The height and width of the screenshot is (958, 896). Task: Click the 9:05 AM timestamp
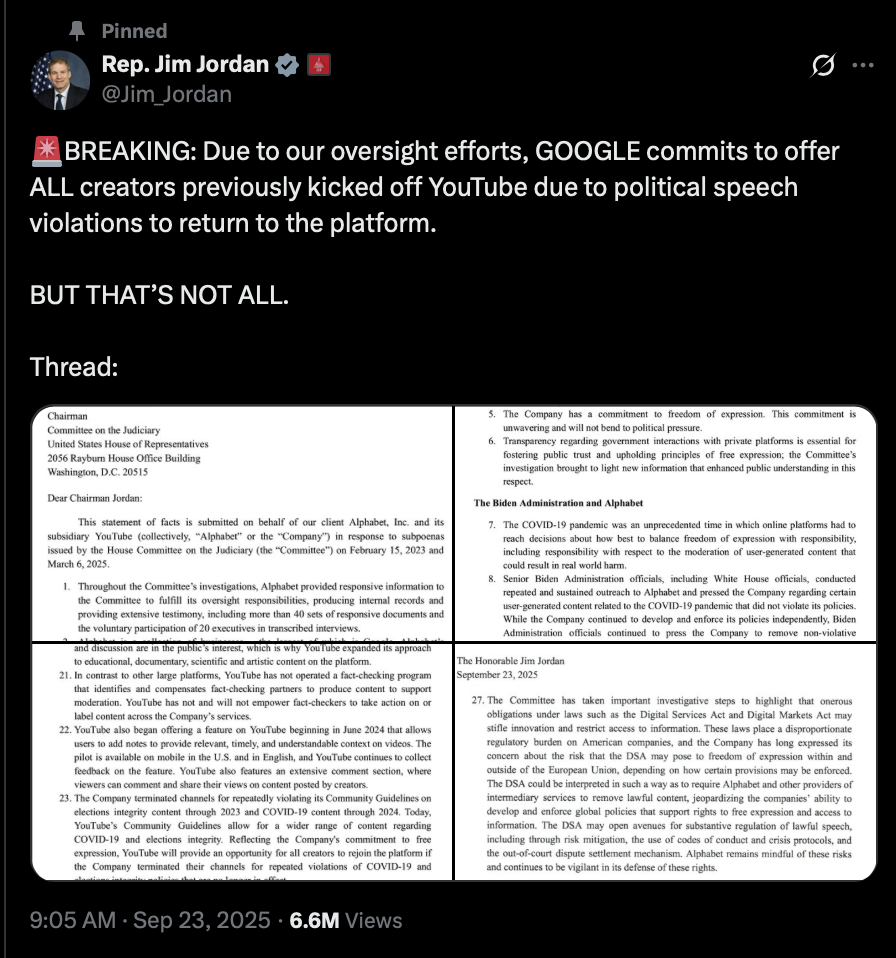(72, 919)
